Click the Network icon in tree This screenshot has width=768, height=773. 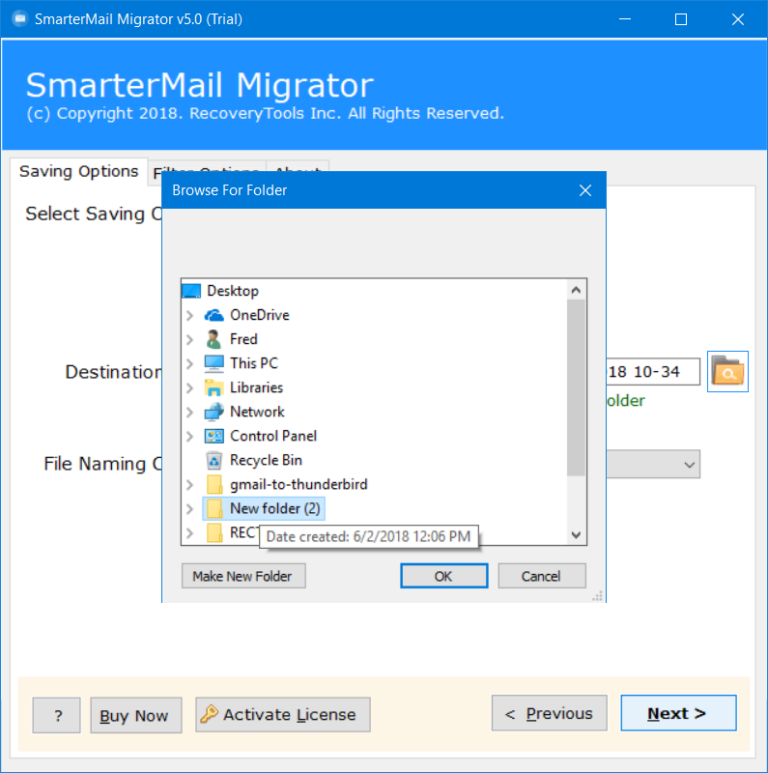214,412
